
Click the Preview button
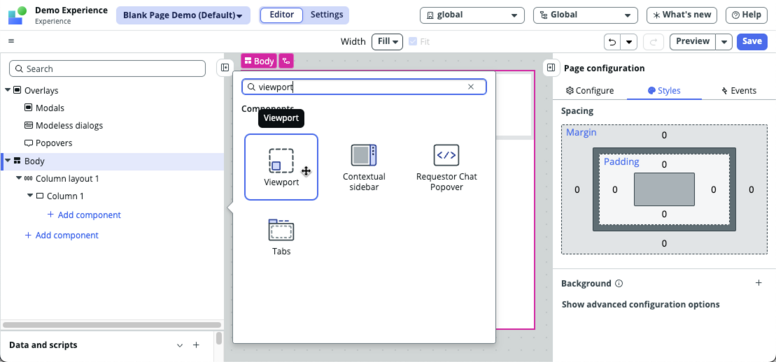(692, 42)
